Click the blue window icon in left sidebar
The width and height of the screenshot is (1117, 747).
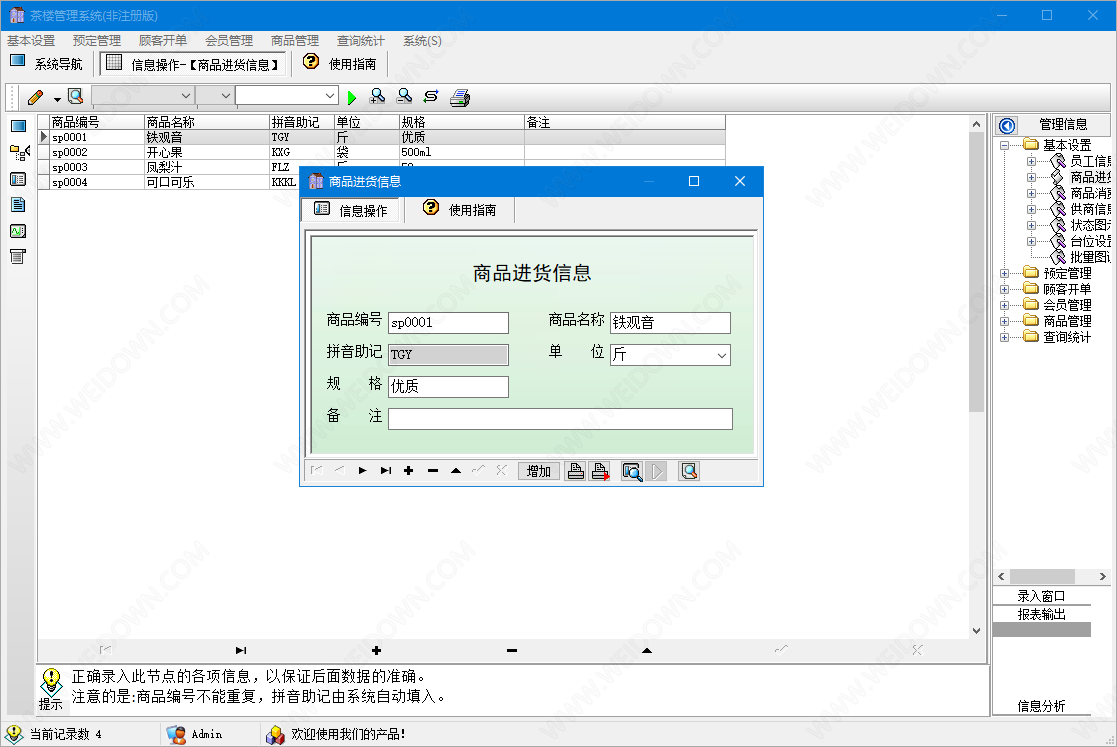pos(19,127)
